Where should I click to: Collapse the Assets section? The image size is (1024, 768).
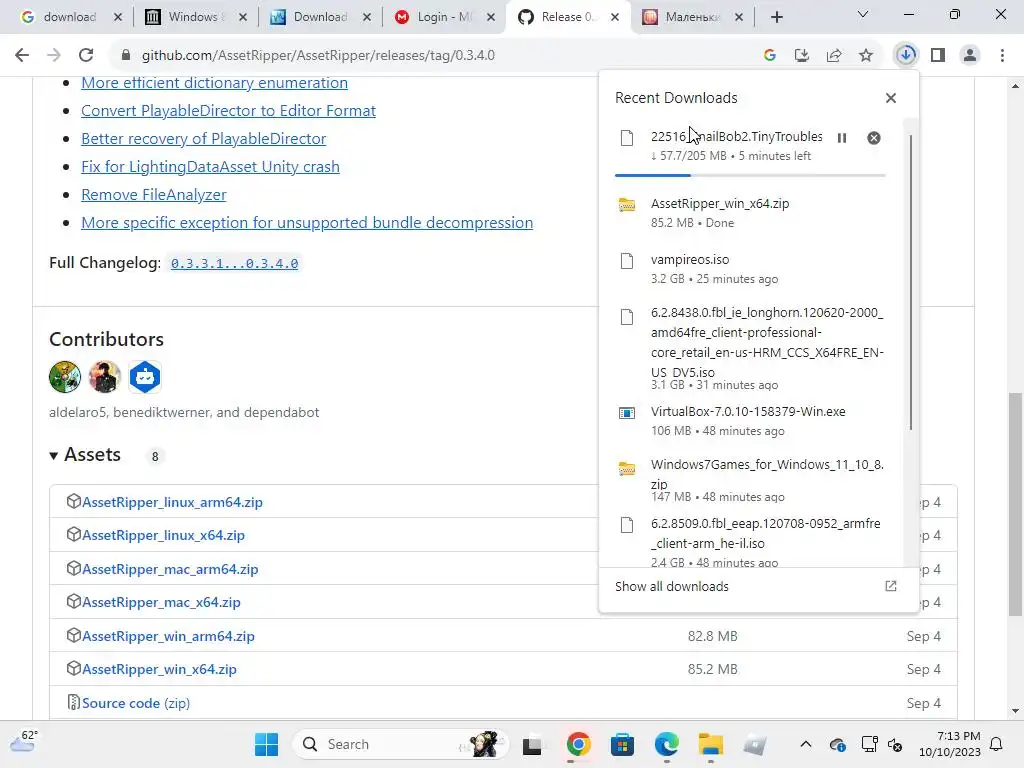point(85,455)
